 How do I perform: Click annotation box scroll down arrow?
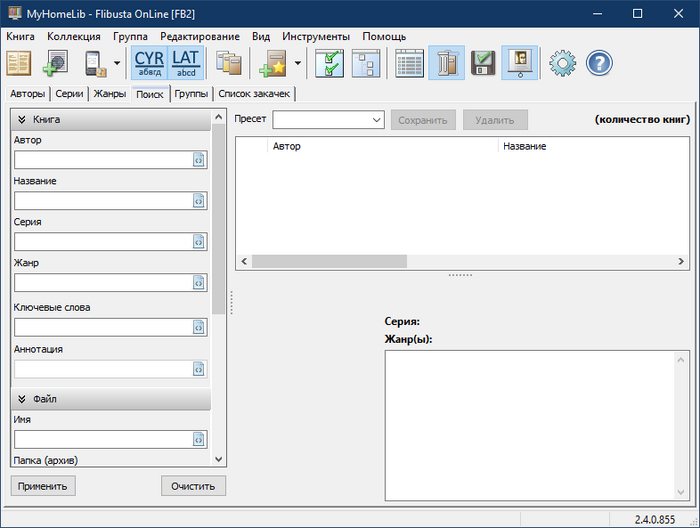pyautogui.click(x=681, y=492)
